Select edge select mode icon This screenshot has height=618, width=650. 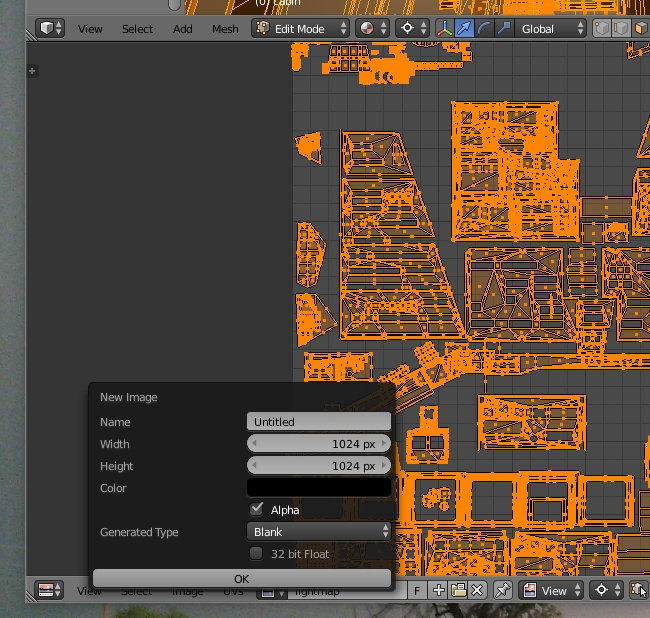[x=621, y=29]
